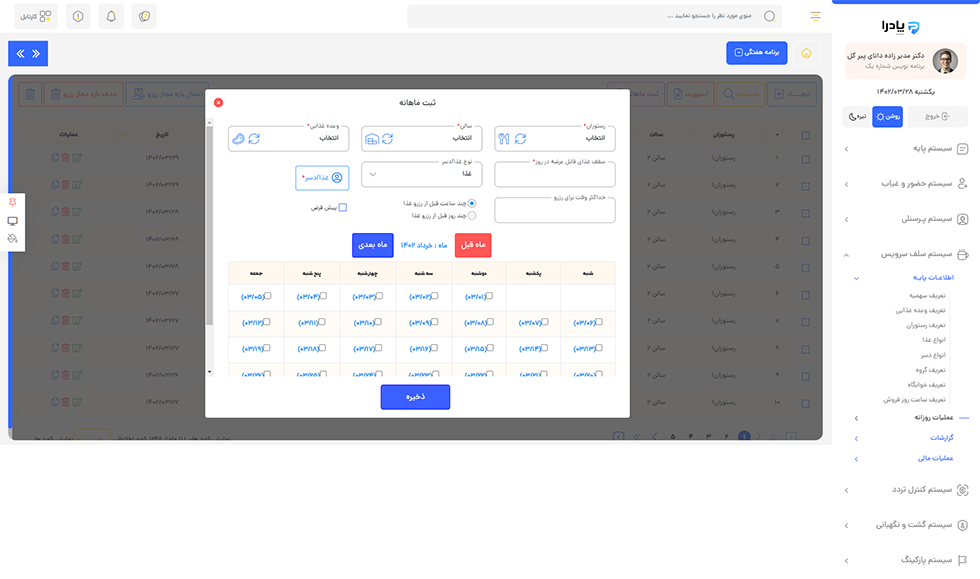
Task: Click the حداکثر وقت برای رزرو input
Action: (554, 211)
